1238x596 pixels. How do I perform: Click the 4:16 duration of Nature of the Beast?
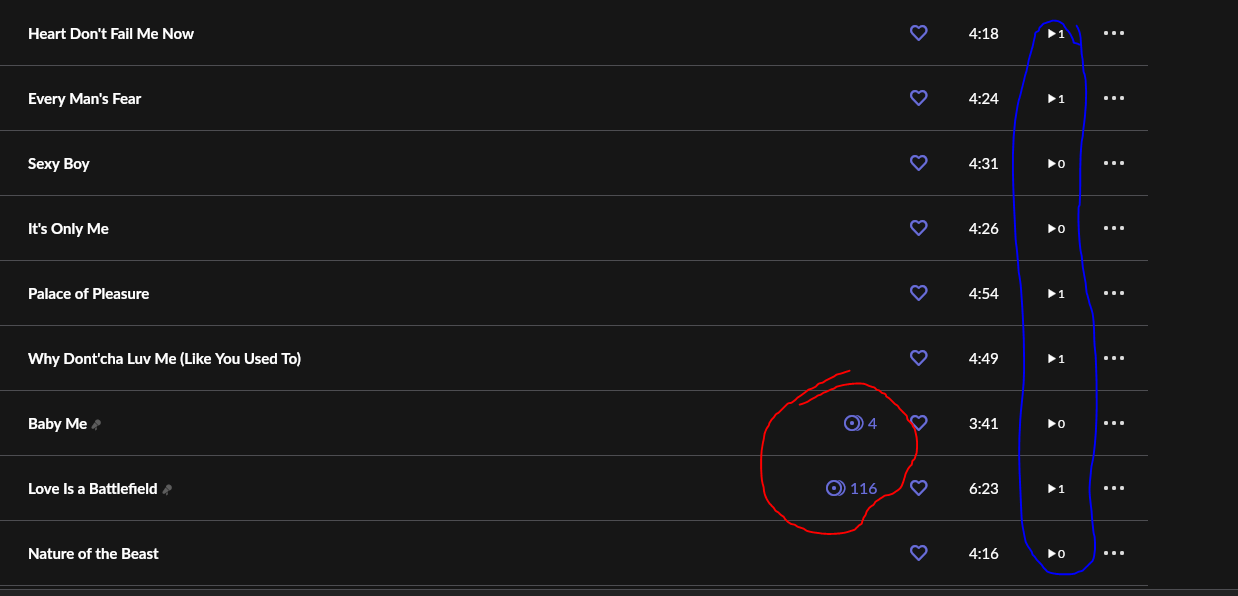[x=983, y=553]
